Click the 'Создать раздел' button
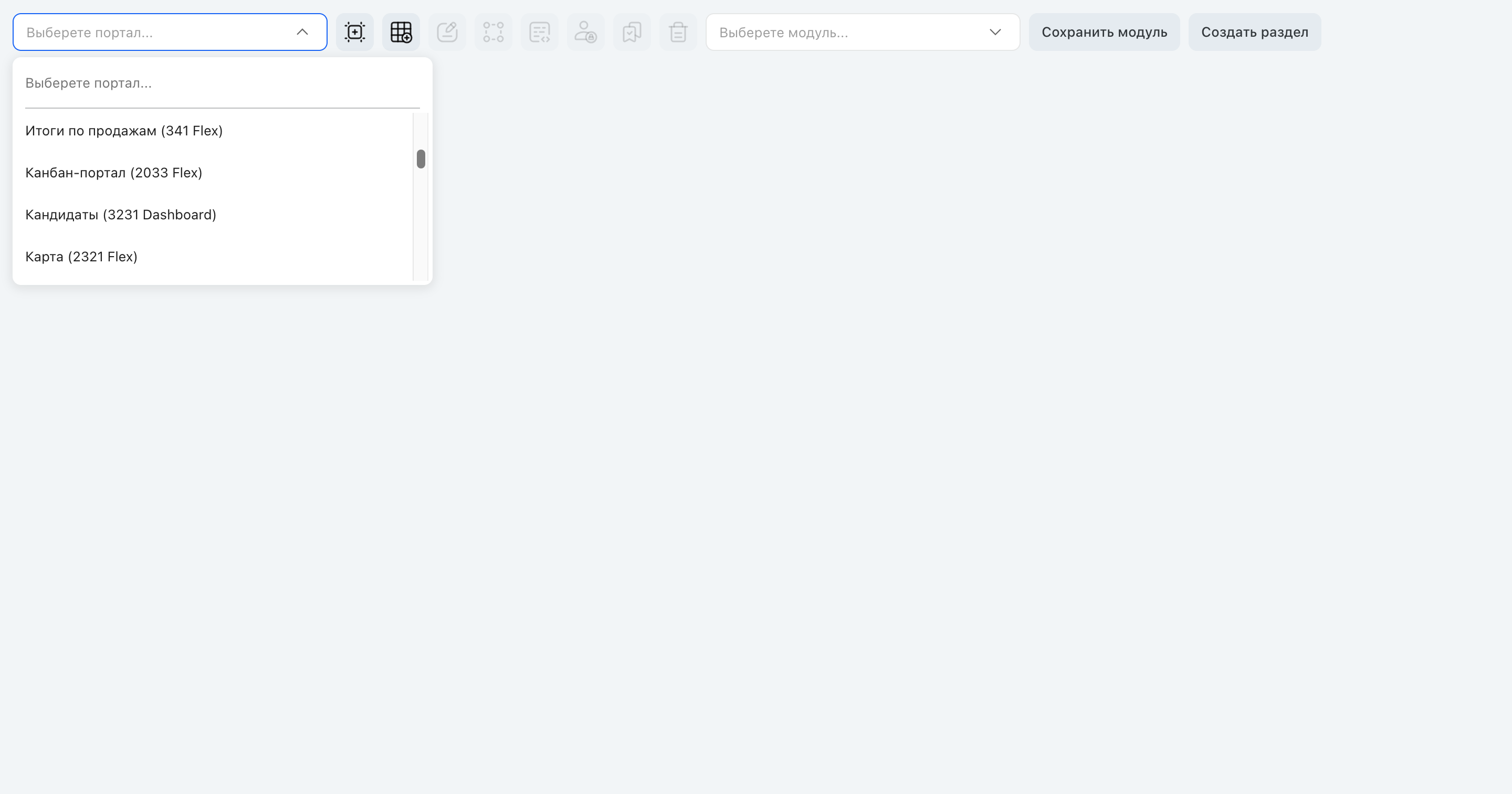 coord(1254,31)
